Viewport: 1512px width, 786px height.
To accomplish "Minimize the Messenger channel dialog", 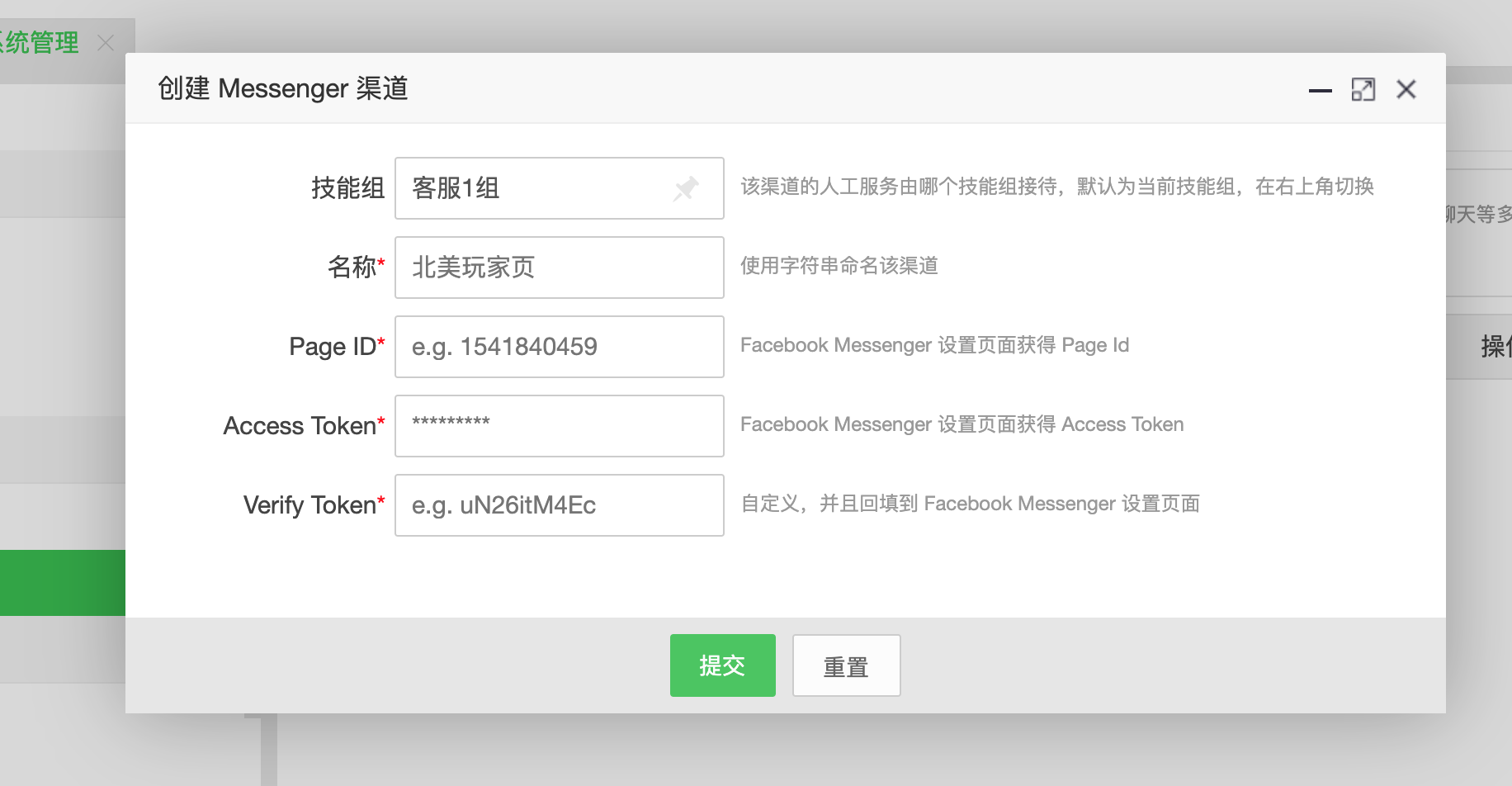I will [1320, 90].
